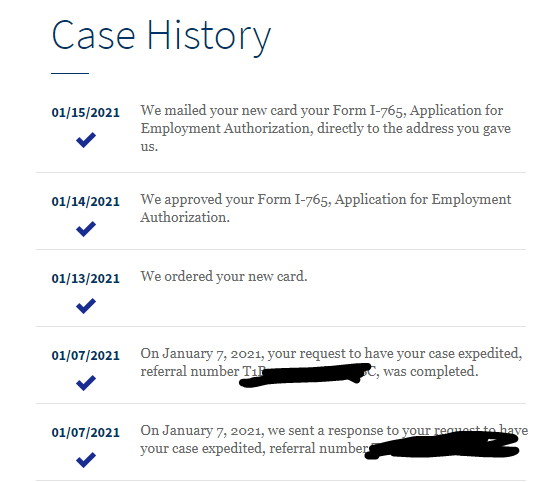The width and height of the screenshot is (560, 482).
Task: Click the Case History heading
Action: coord(161,36)
